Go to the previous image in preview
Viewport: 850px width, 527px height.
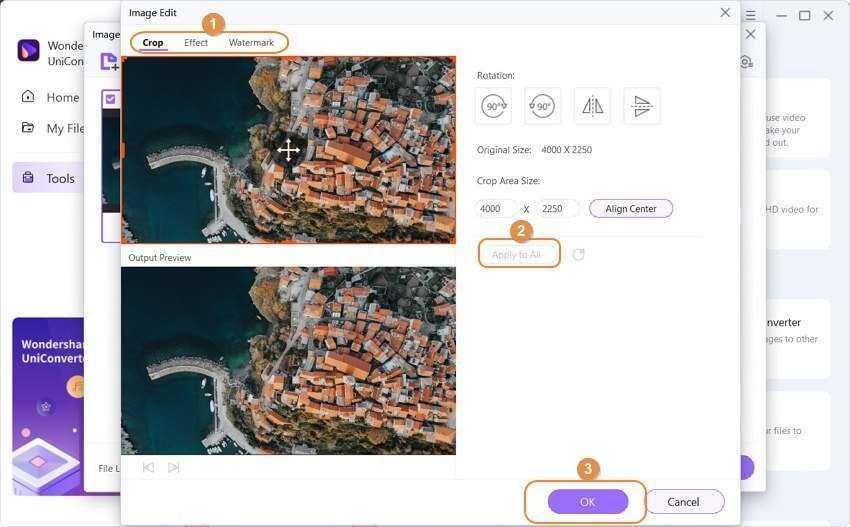coord(148,467)
